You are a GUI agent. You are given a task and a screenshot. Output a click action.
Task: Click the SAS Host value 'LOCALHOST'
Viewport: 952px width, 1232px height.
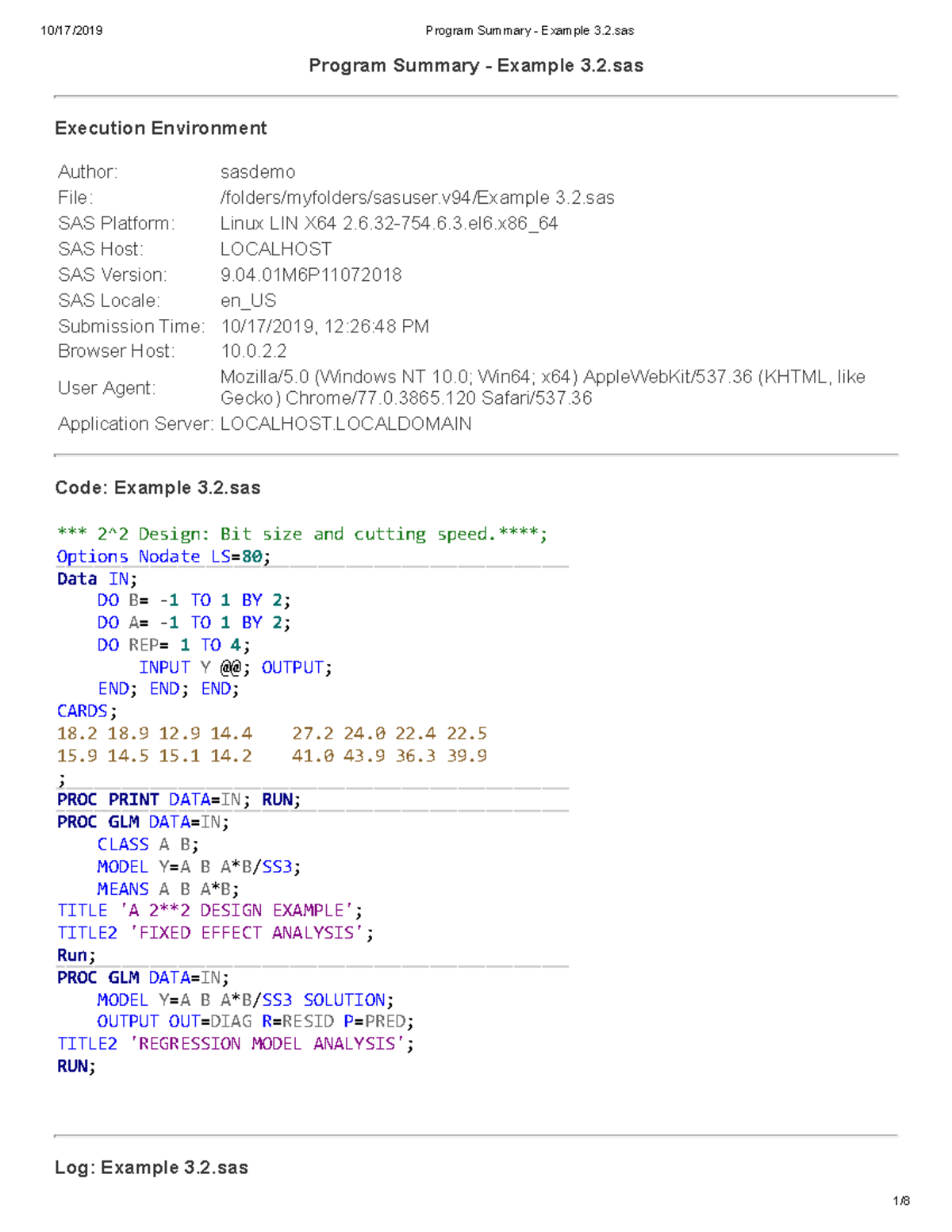click(276, 249)
